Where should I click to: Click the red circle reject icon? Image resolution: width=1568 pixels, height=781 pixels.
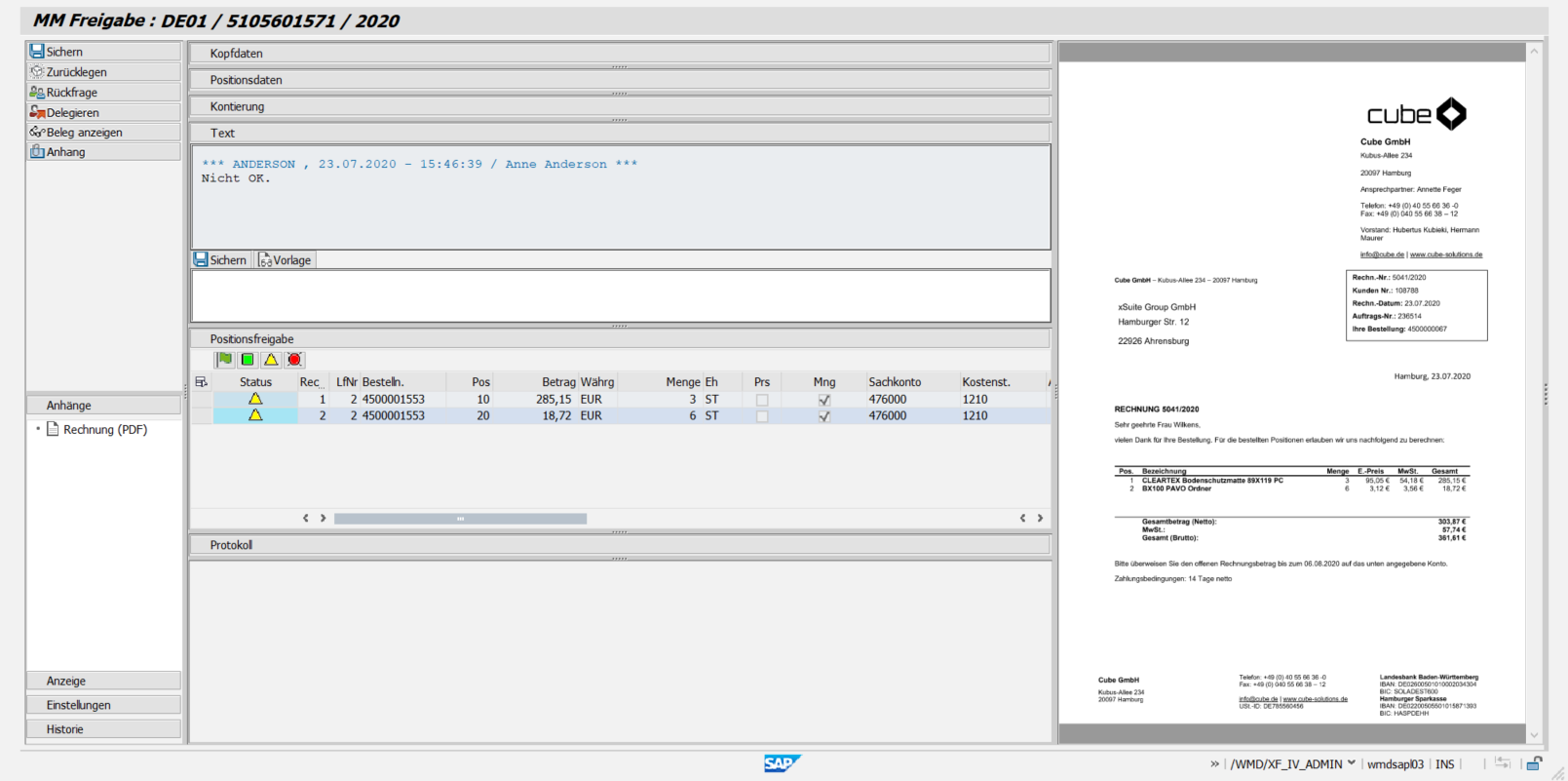click(294, 360)
